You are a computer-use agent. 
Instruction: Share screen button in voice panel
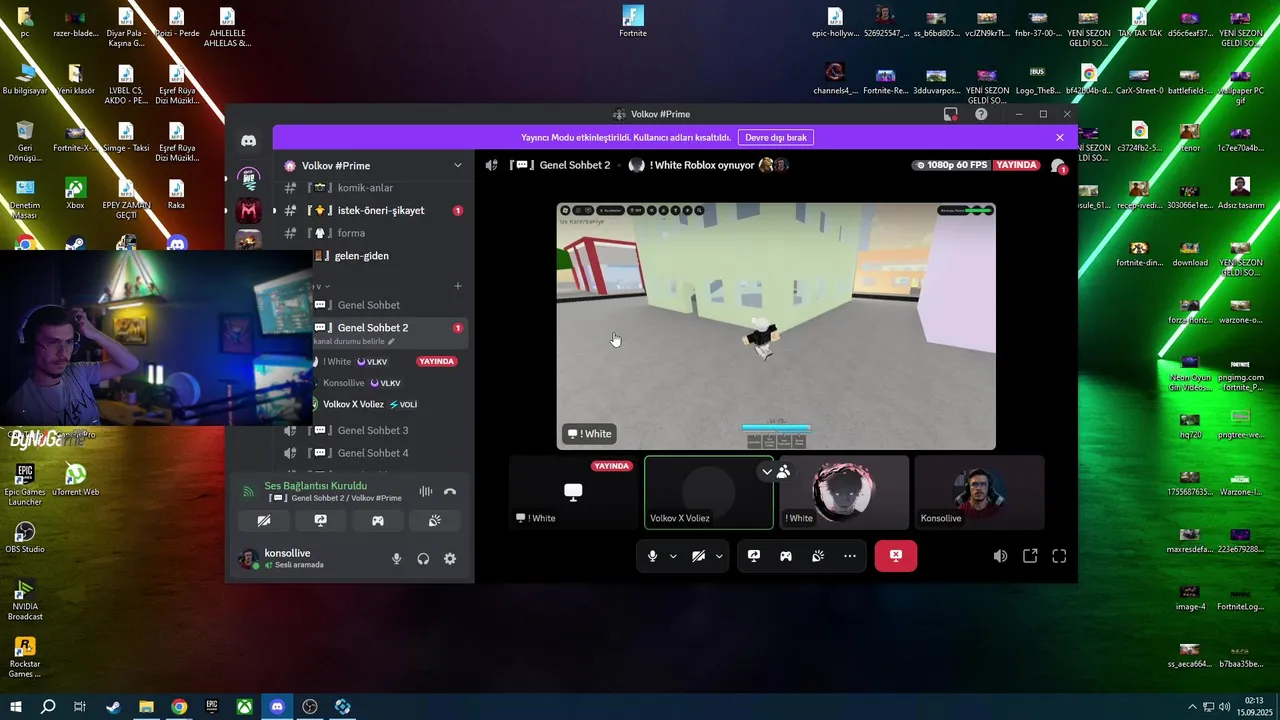(x=321, y=521)
